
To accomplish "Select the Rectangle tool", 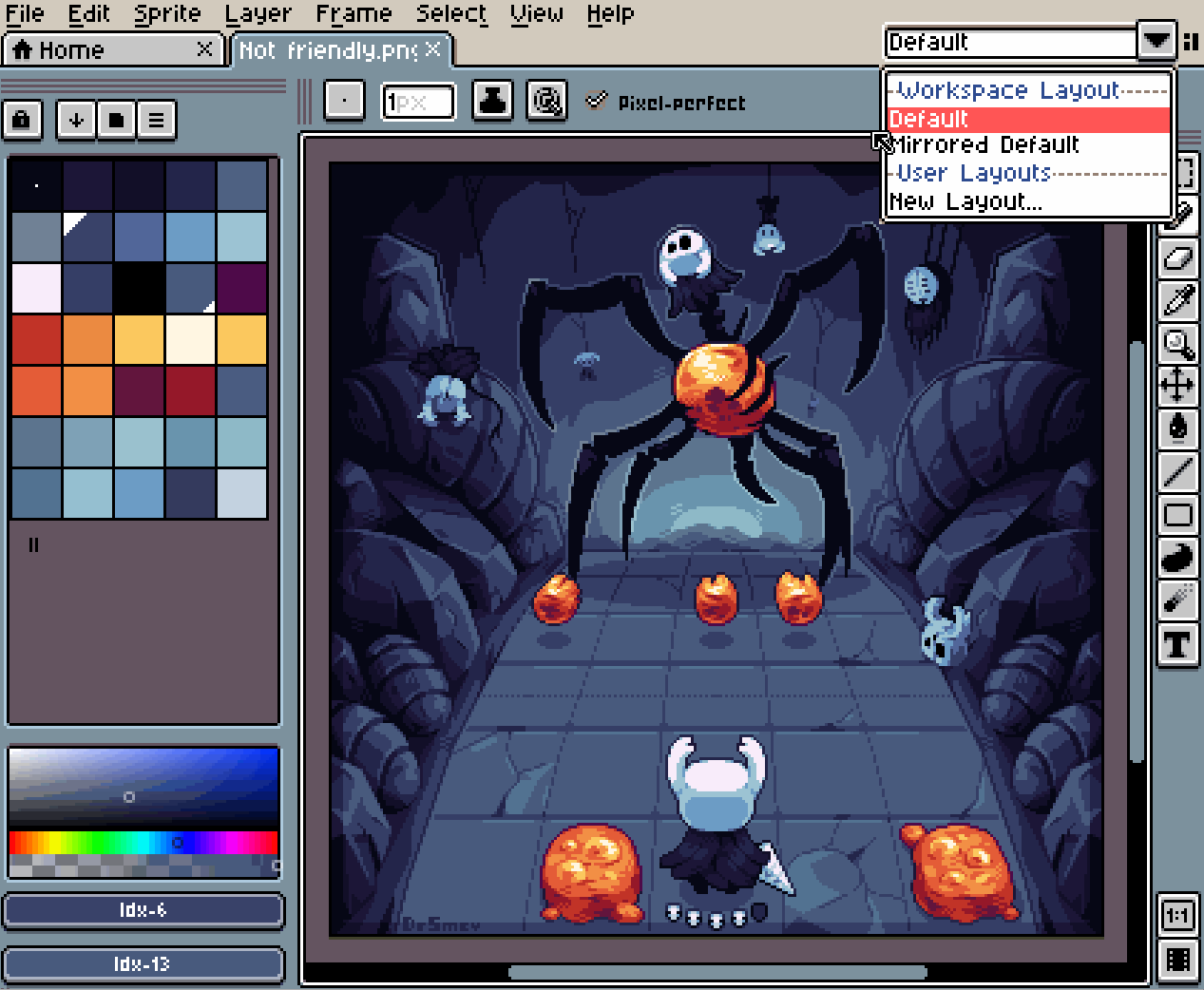I will click(x=1177, y=515).
